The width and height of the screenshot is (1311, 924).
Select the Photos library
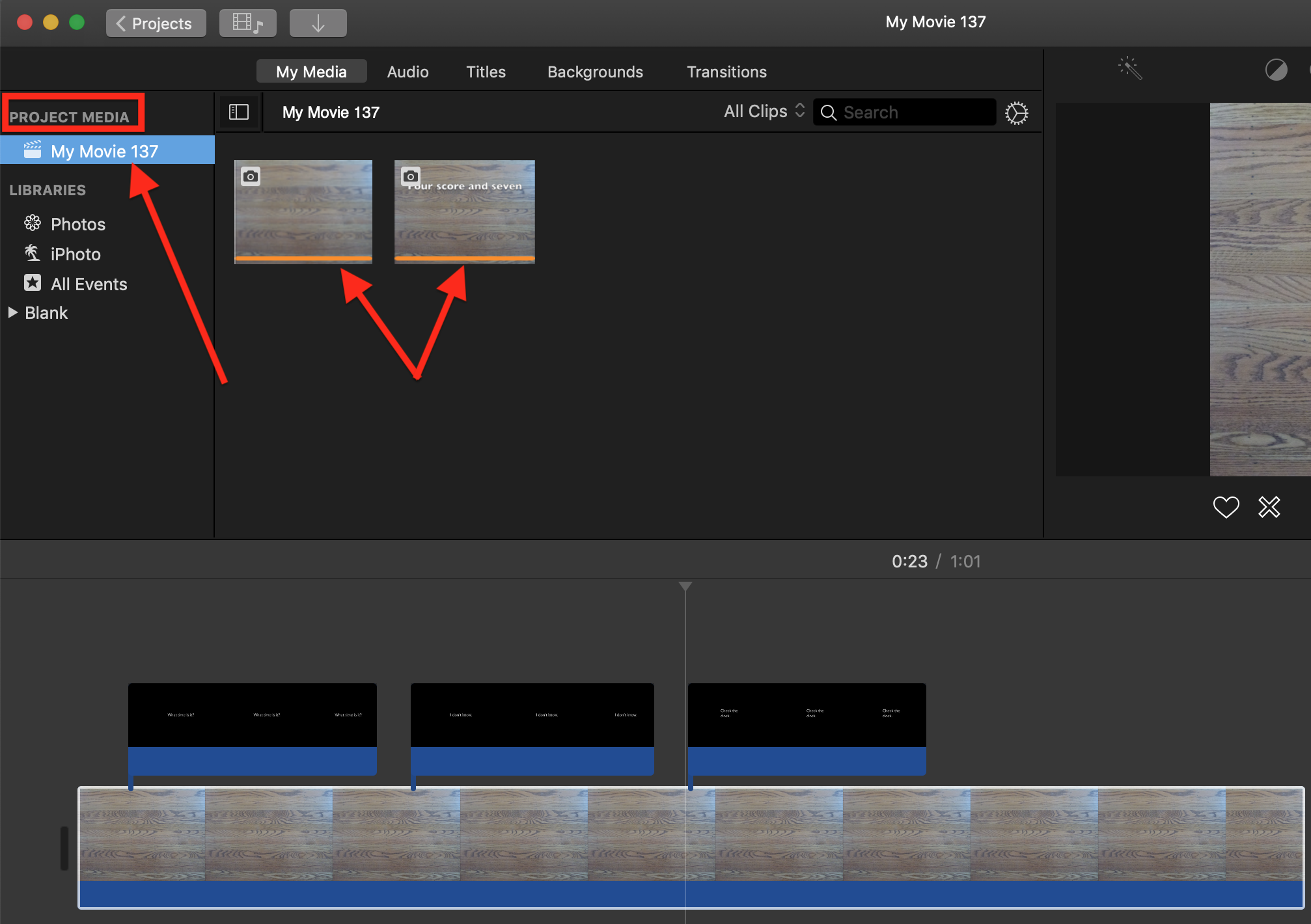pyautogui.click(x=77, y=224)
